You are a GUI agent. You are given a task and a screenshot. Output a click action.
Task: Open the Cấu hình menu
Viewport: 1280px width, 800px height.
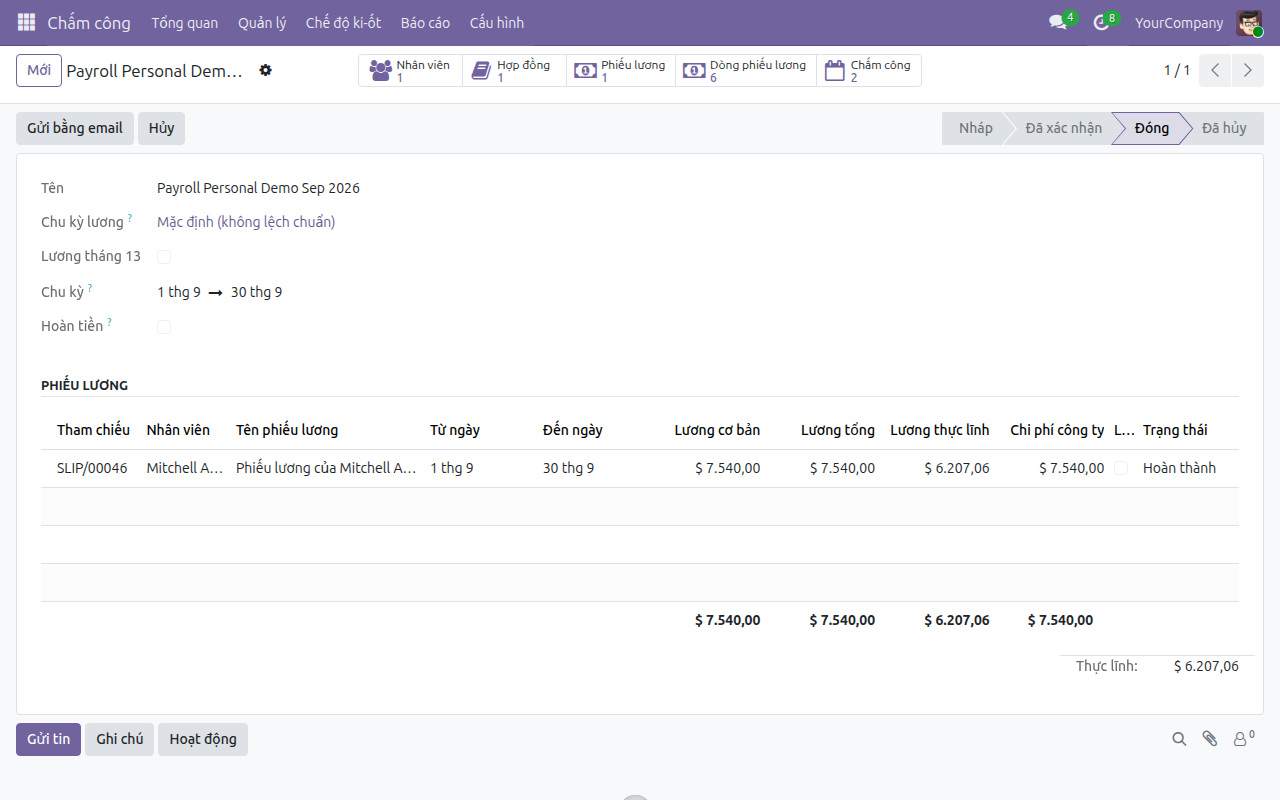[496, 22]
